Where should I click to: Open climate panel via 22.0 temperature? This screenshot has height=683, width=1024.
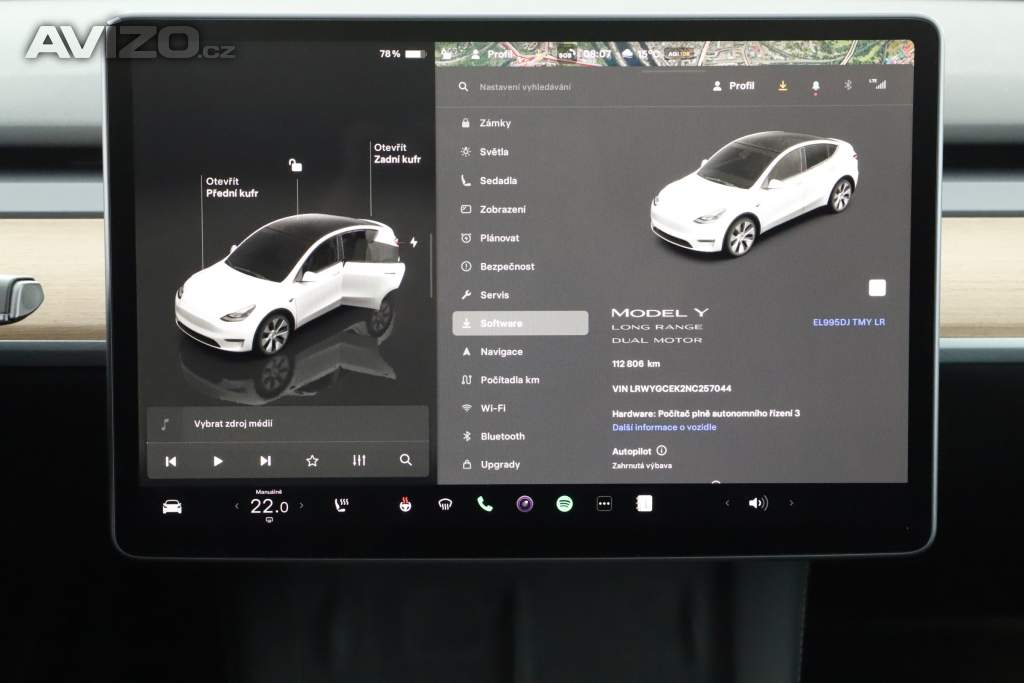[269, 506]
